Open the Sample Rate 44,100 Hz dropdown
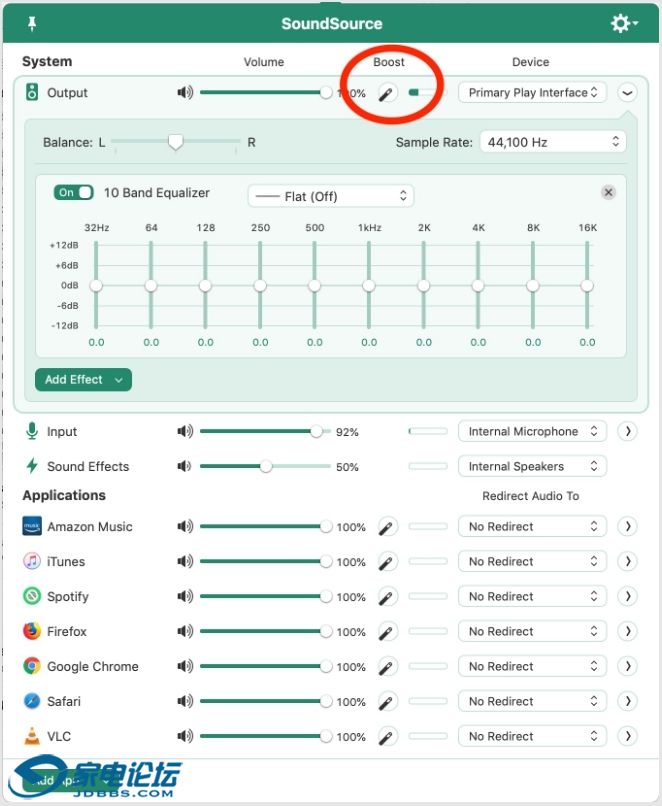This screenshot has height=806, width=662. point(553,142)
